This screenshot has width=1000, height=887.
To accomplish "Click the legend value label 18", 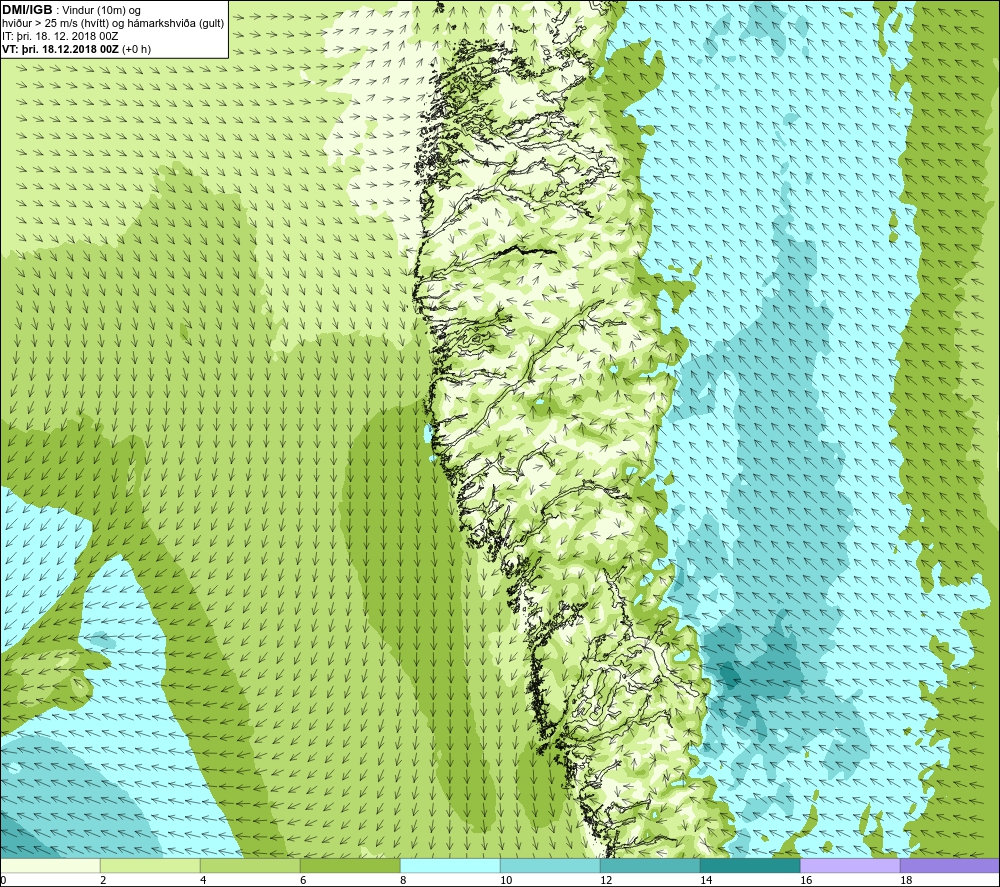I will coord(906,881).
